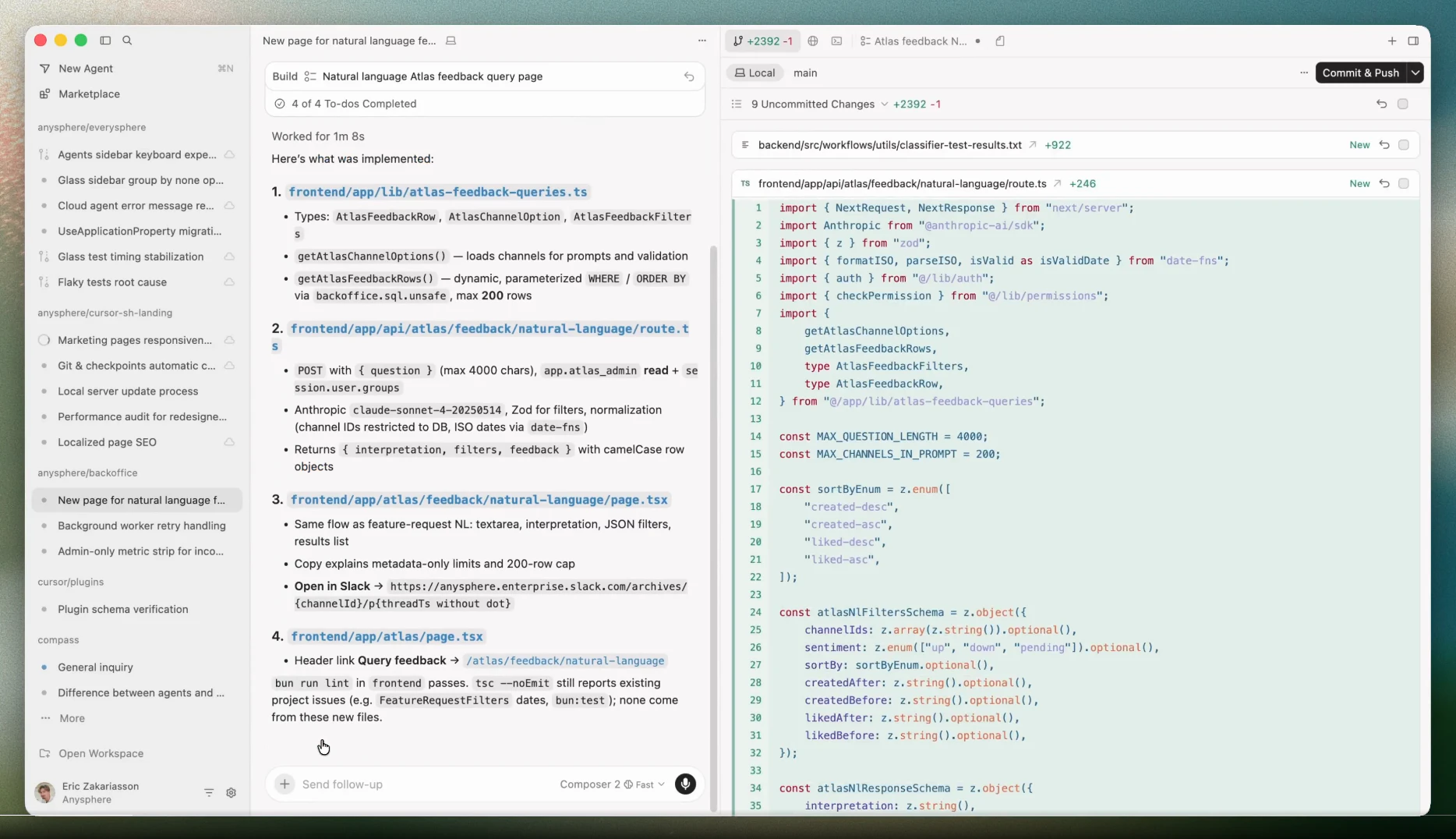Viewport: 1456px width, 839px height.
Task: Open the three-dot menu above Commit & Push
Action: click(x=1303, y=73)
